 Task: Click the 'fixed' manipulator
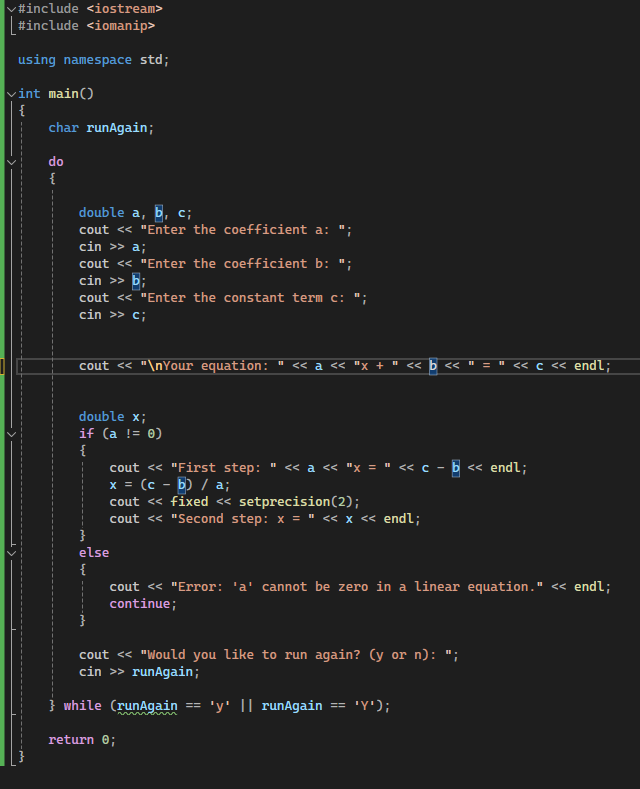tap(190, 502)
